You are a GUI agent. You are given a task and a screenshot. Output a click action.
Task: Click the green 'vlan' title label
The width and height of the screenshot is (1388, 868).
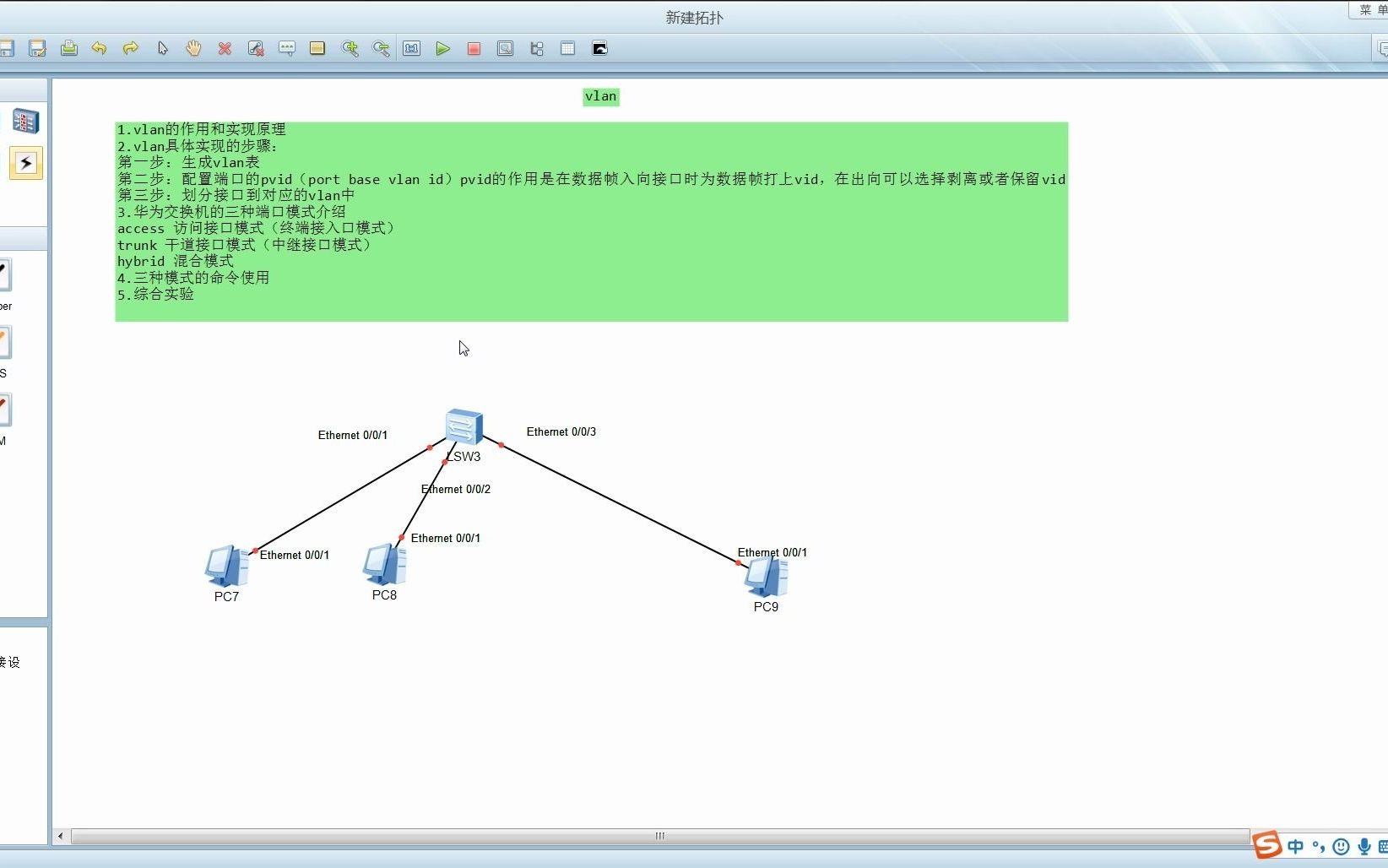click(x=601, y=96)
